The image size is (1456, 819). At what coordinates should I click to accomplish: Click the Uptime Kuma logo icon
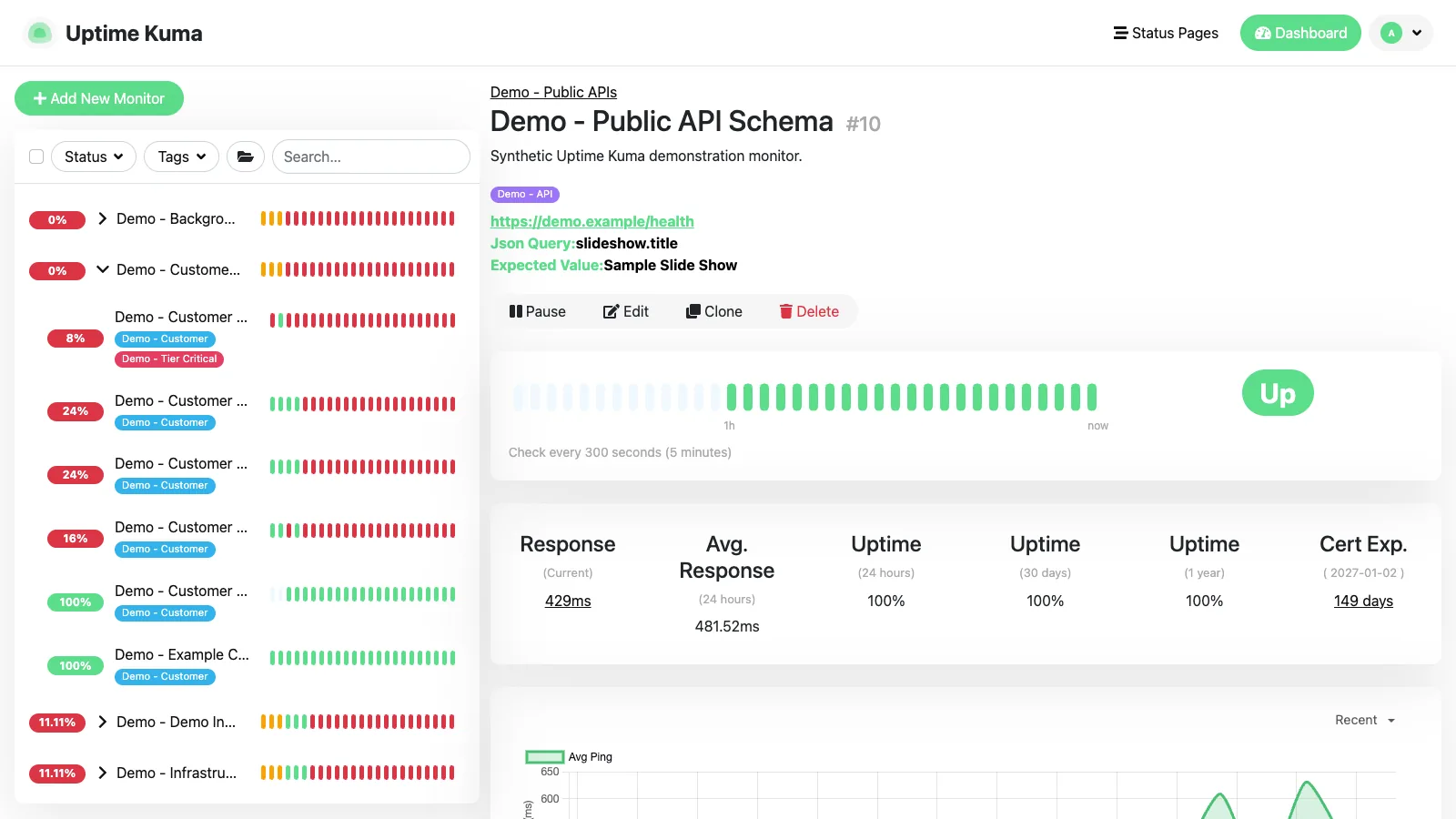pos(39,34)
